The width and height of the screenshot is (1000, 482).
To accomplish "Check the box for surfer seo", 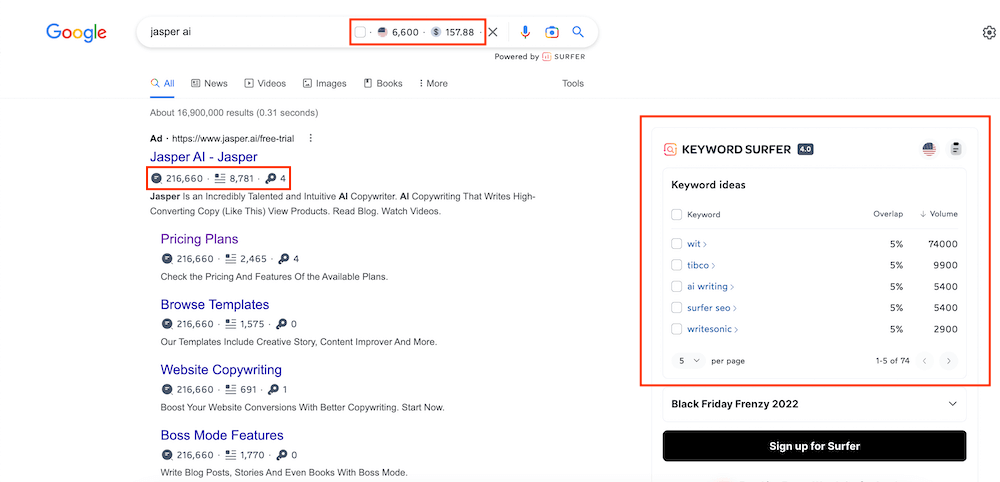I will 677,307.
